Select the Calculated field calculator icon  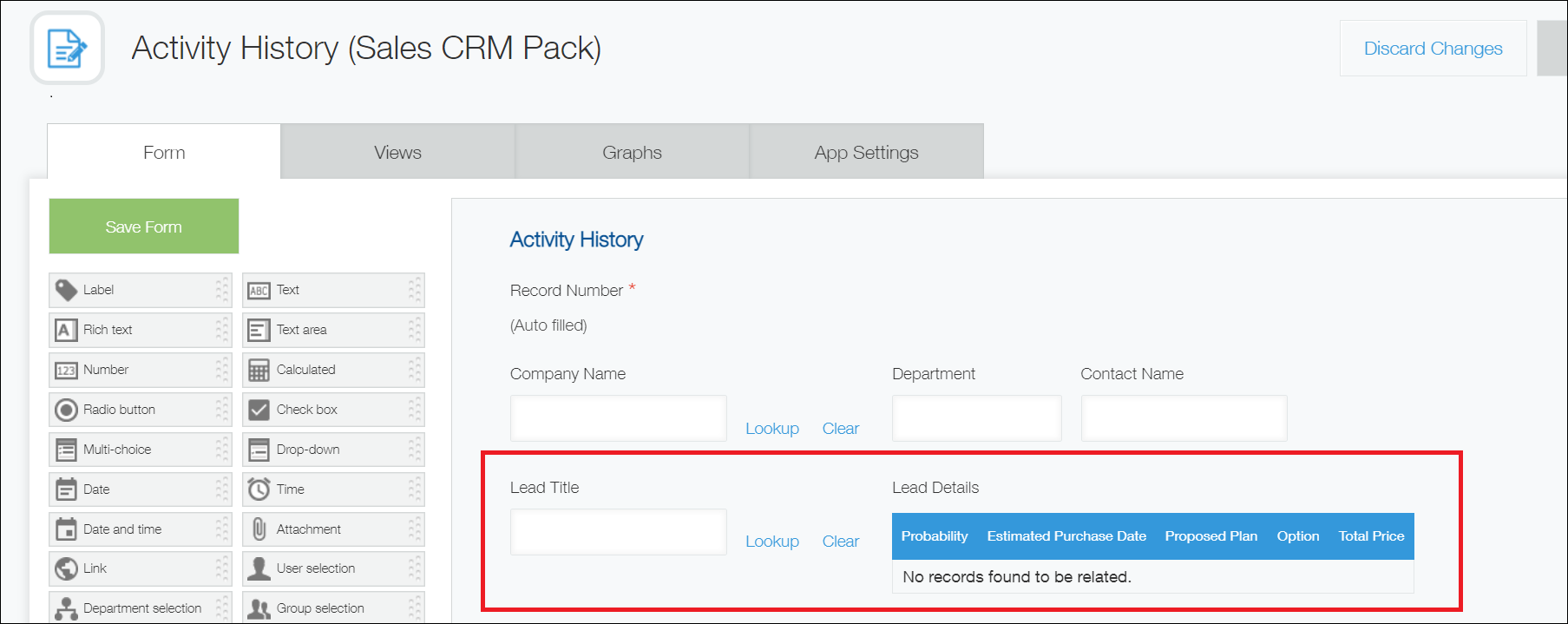[x=259, y=371]
